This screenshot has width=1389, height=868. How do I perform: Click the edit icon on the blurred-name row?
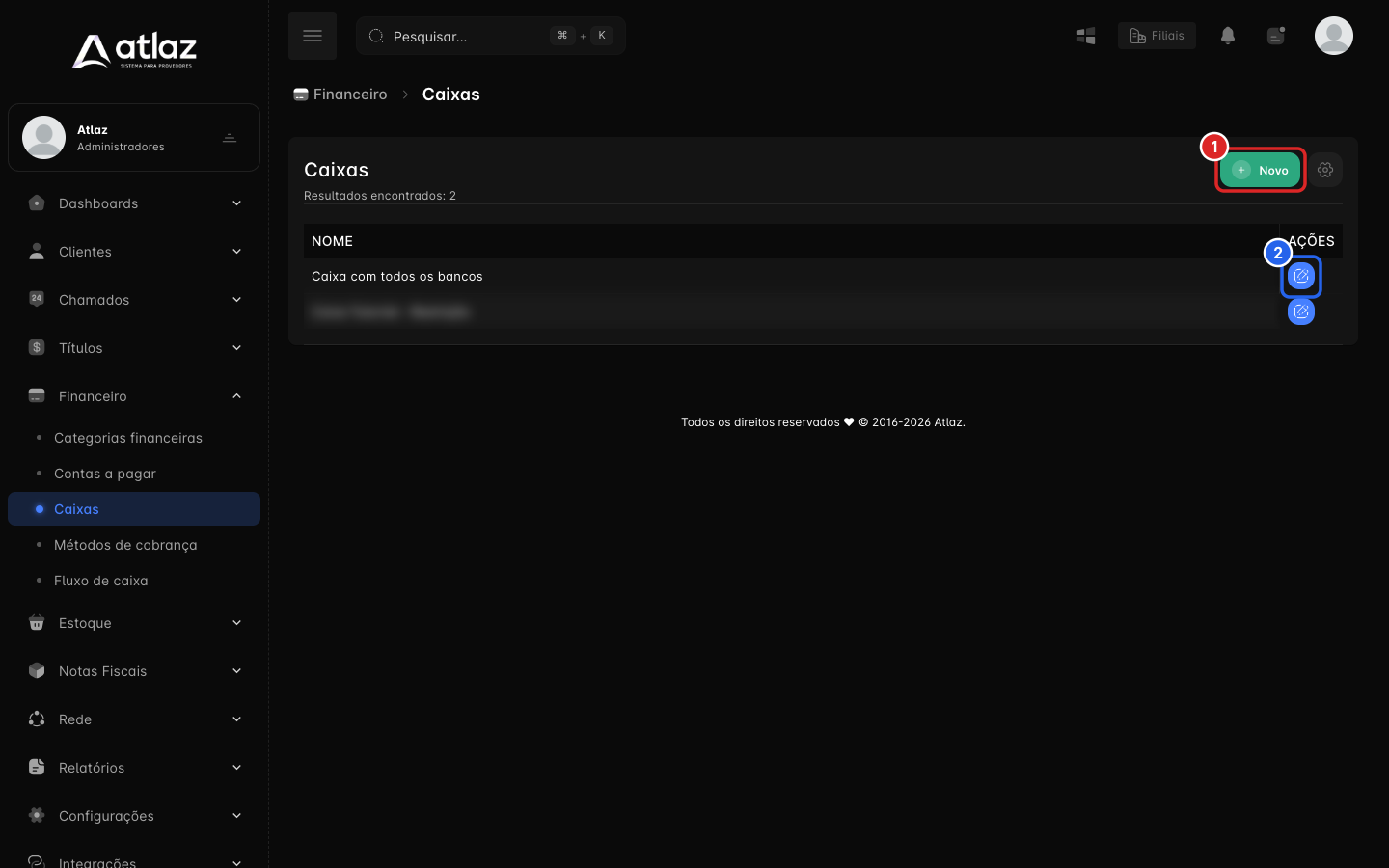1301,312
